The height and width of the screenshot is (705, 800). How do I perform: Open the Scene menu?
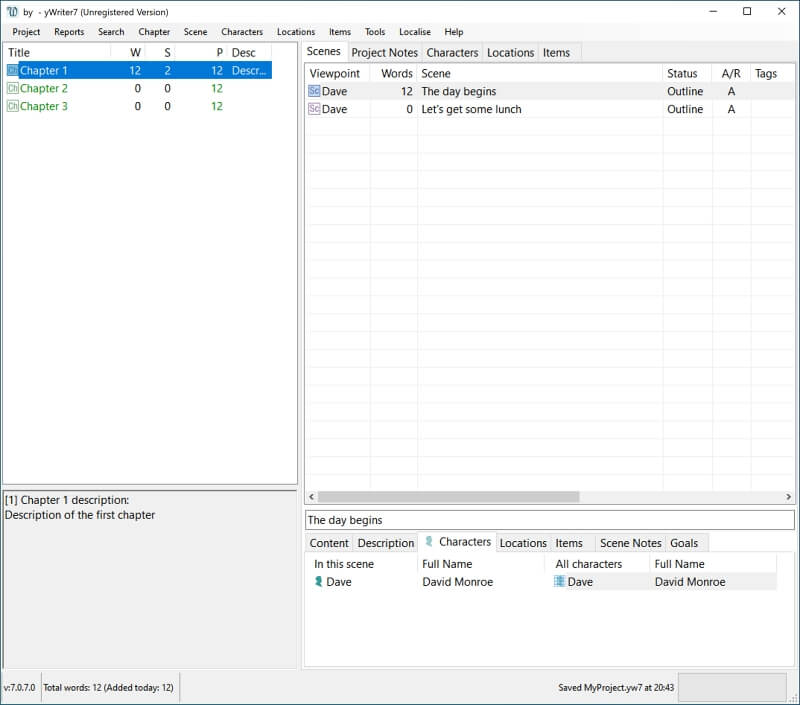195,32
